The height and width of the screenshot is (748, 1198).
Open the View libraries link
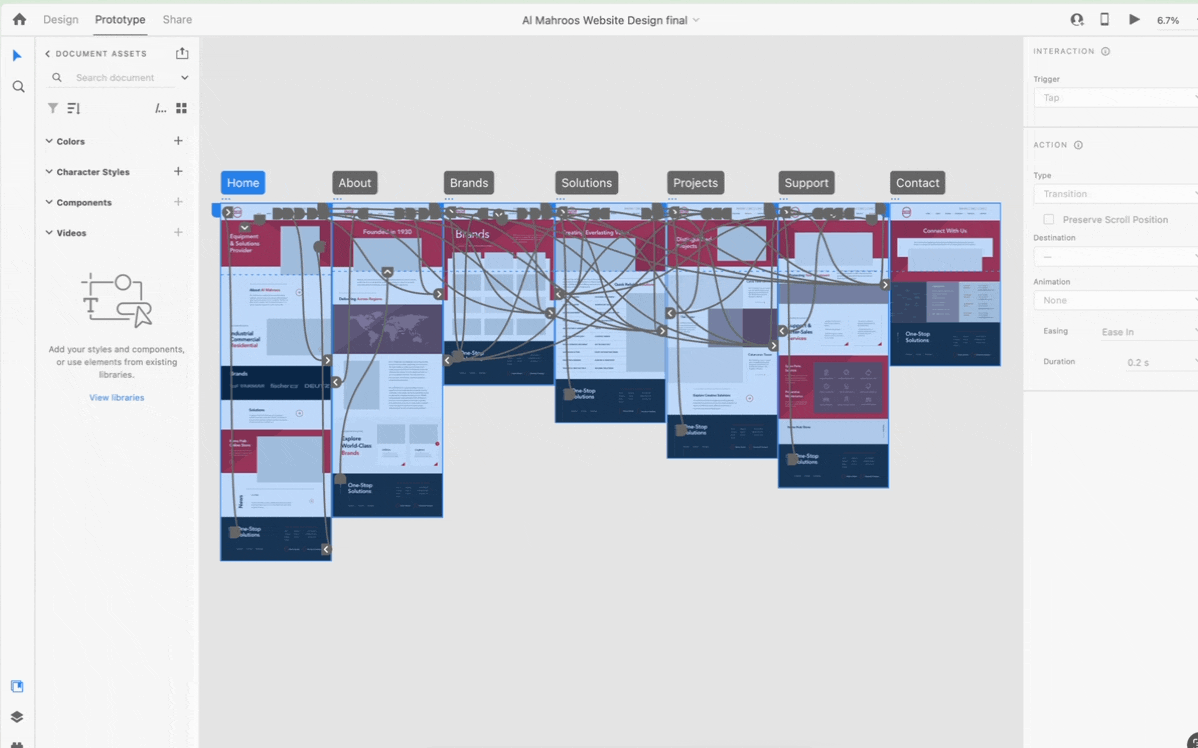[x=117, y=397]
